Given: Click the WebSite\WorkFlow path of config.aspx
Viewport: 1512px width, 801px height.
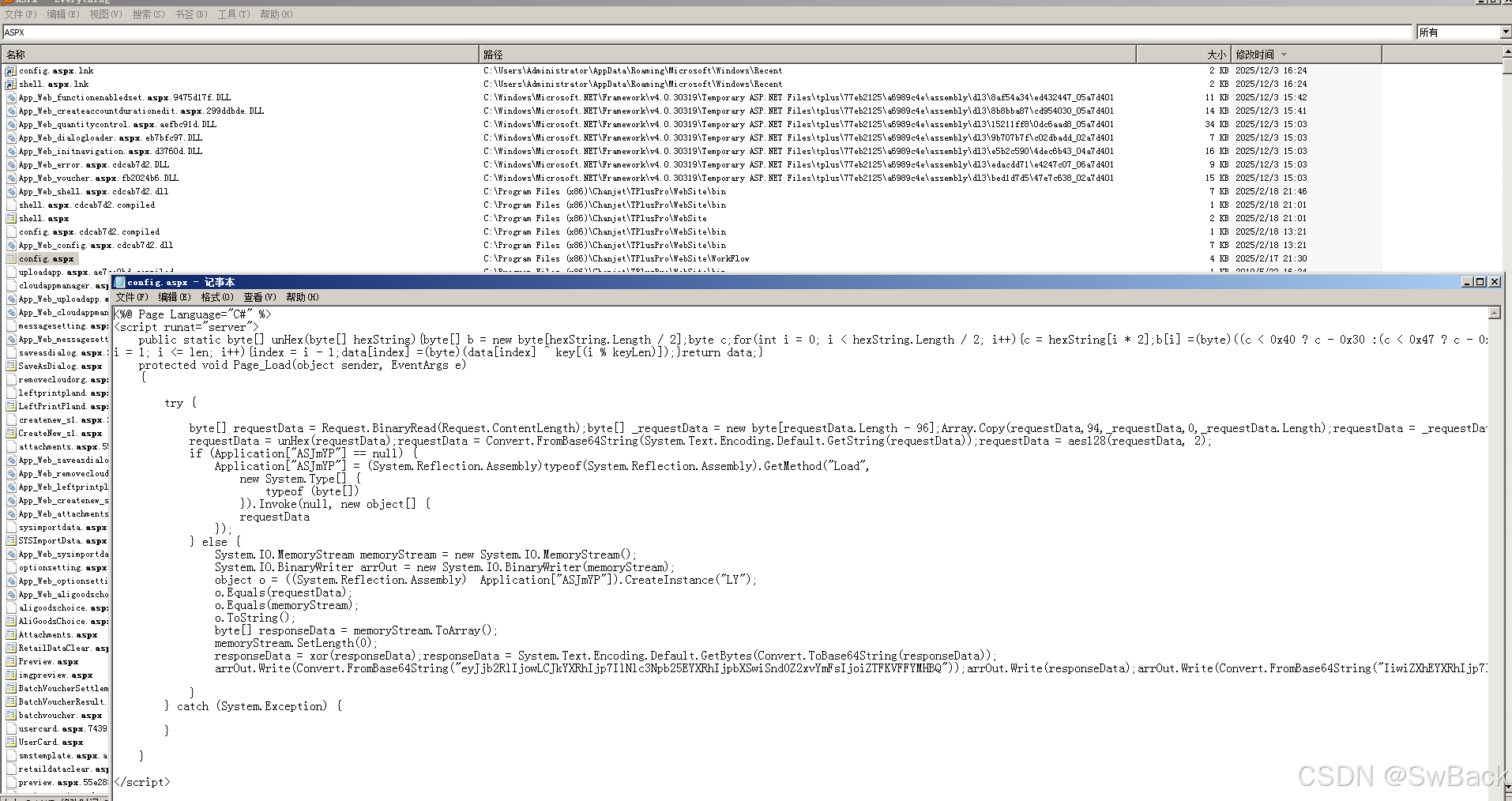Looking at the screenshot, I should pyautogui.click(x=616, y=259).
